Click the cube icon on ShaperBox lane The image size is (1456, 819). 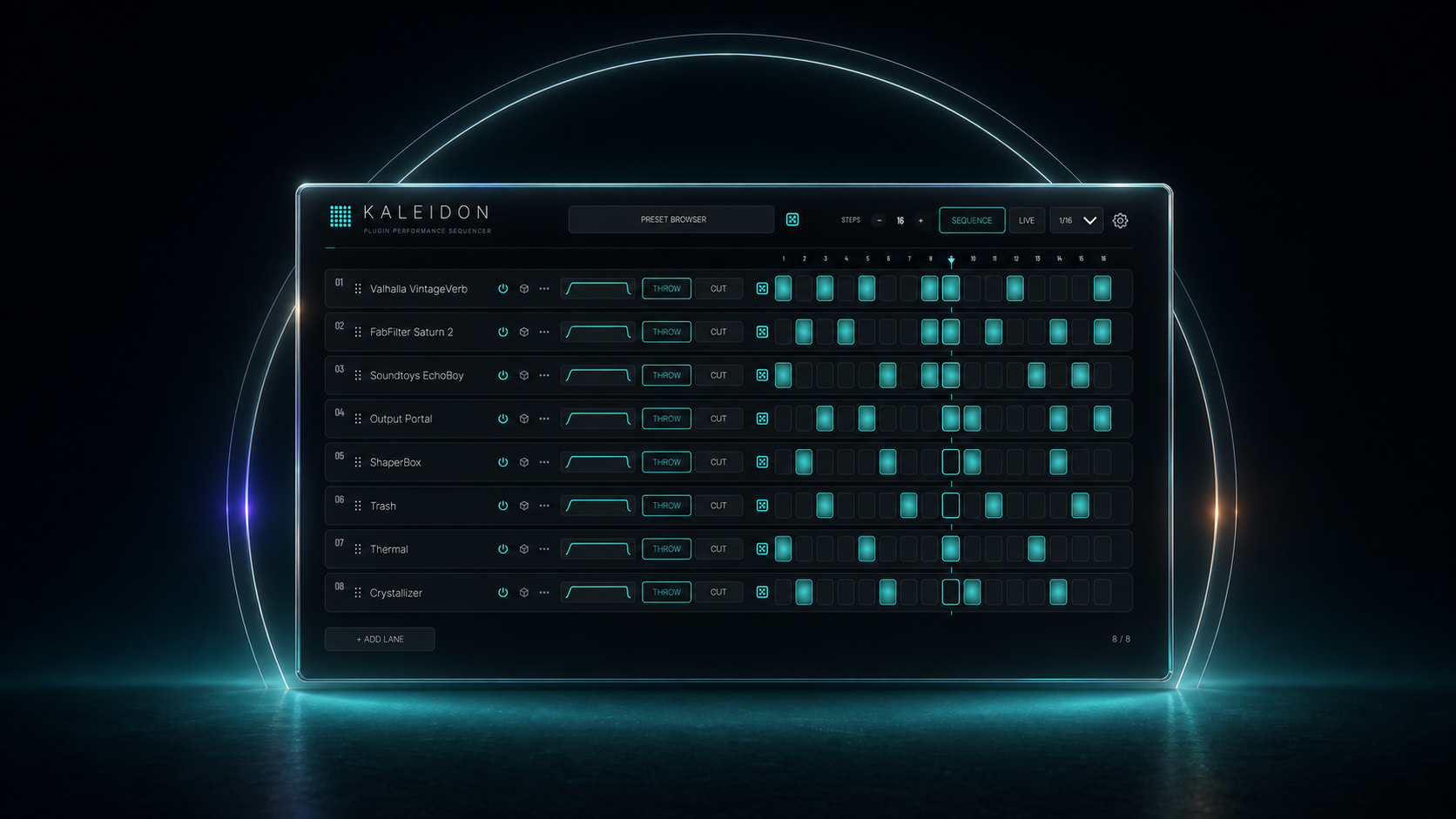(x=524, y=462)
